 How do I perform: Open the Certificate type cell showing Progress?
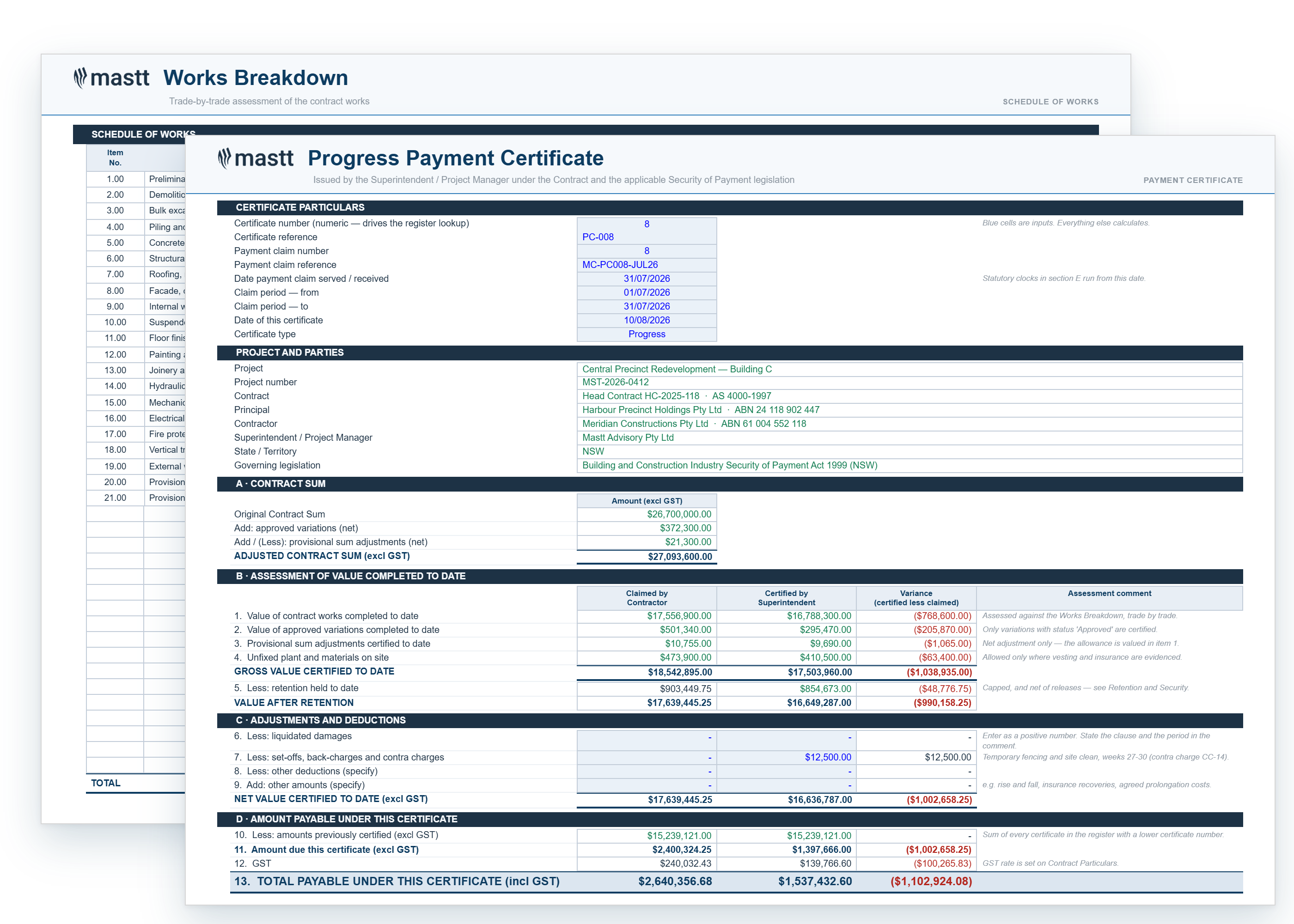point(647,334)
